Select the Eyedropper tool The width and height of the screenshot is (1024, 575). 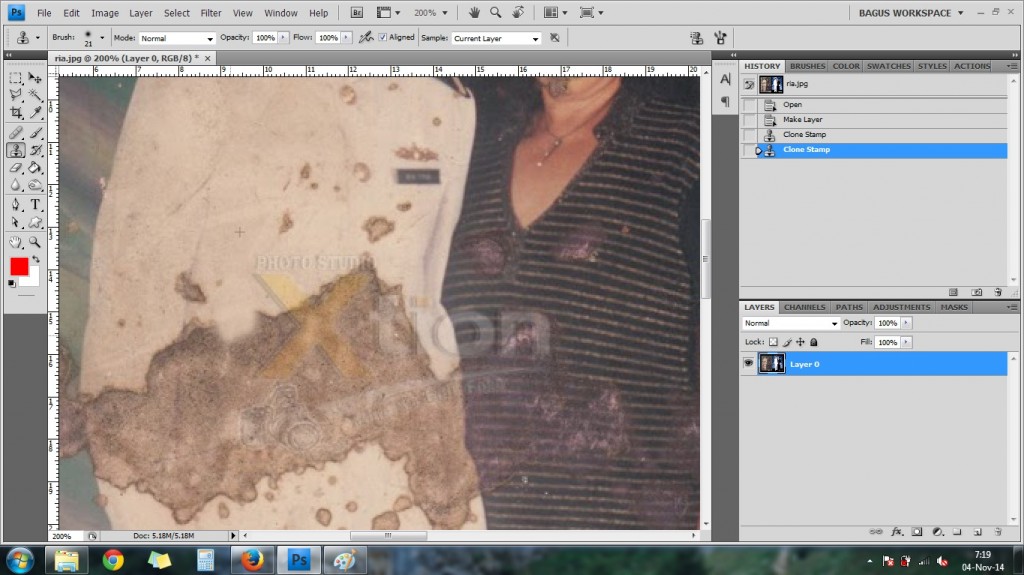(x=35, y=113)
